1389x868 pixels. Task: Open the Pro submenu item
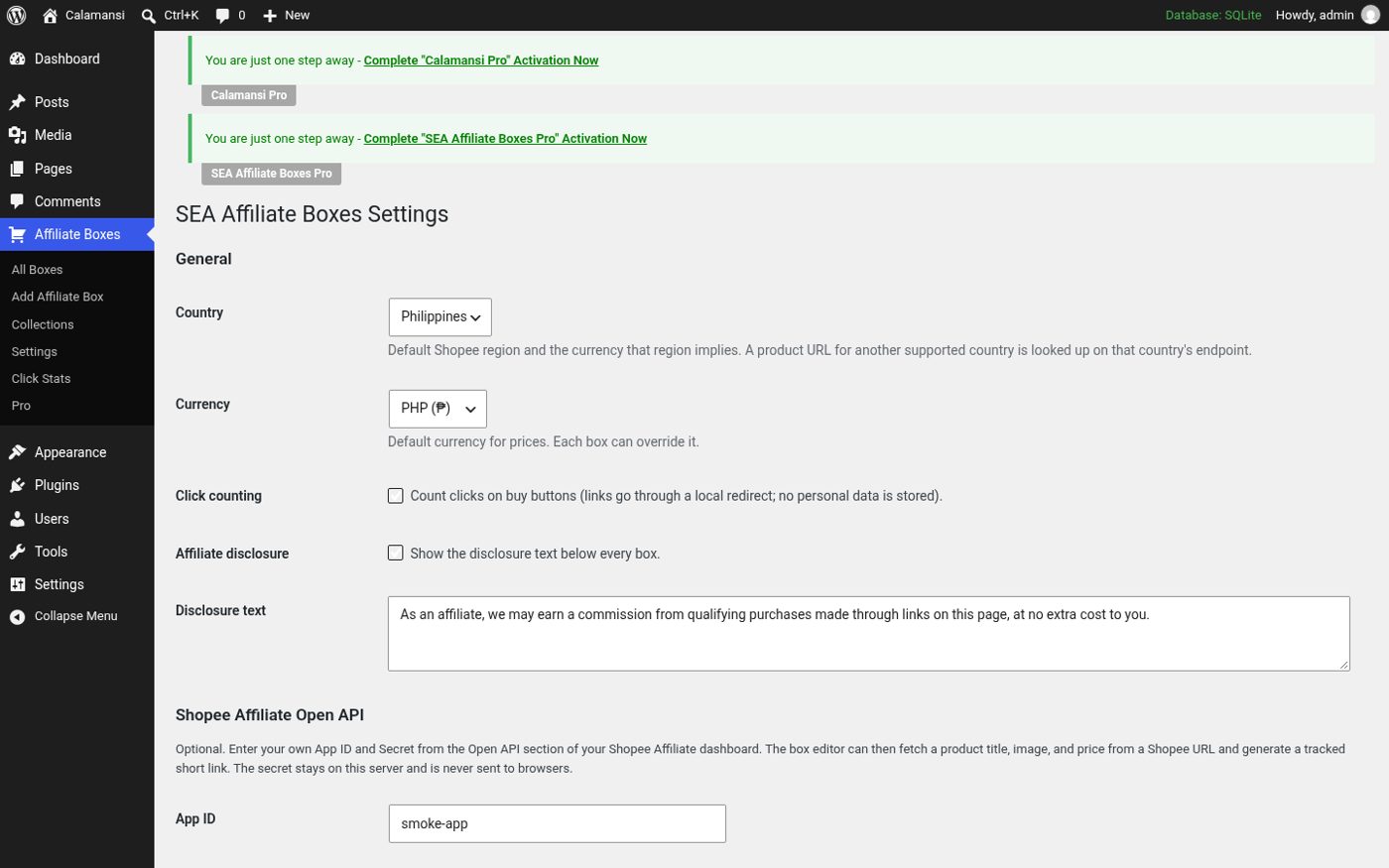[21, 406]
